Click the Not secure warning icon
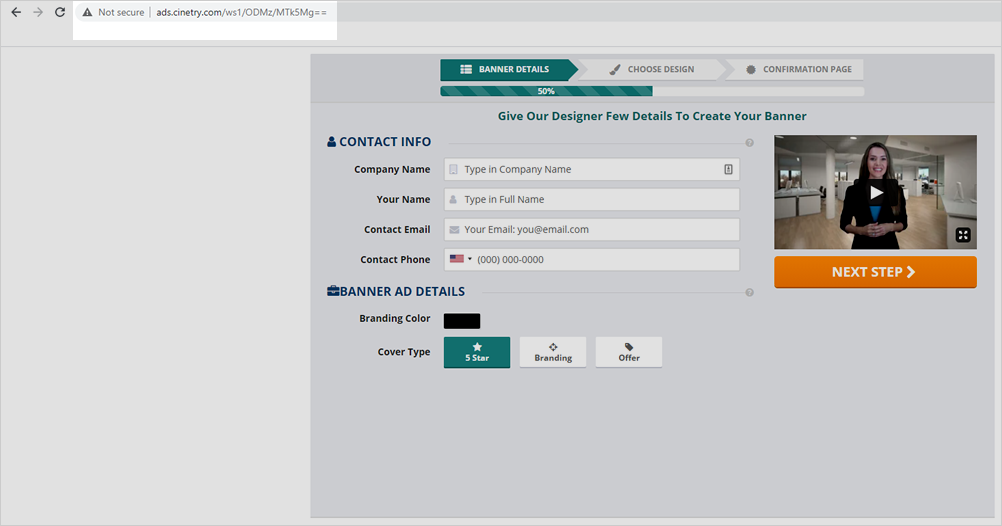 [87, 13]
